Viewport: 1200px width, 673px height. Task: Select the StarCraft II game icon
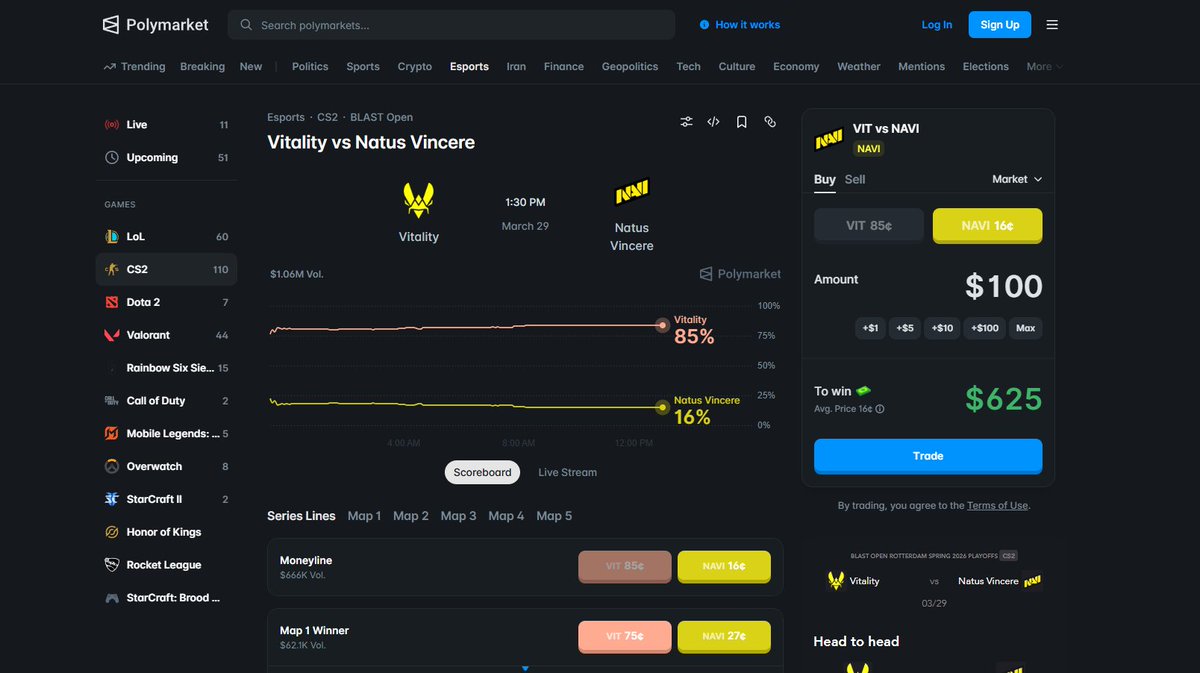click(112, 499)
